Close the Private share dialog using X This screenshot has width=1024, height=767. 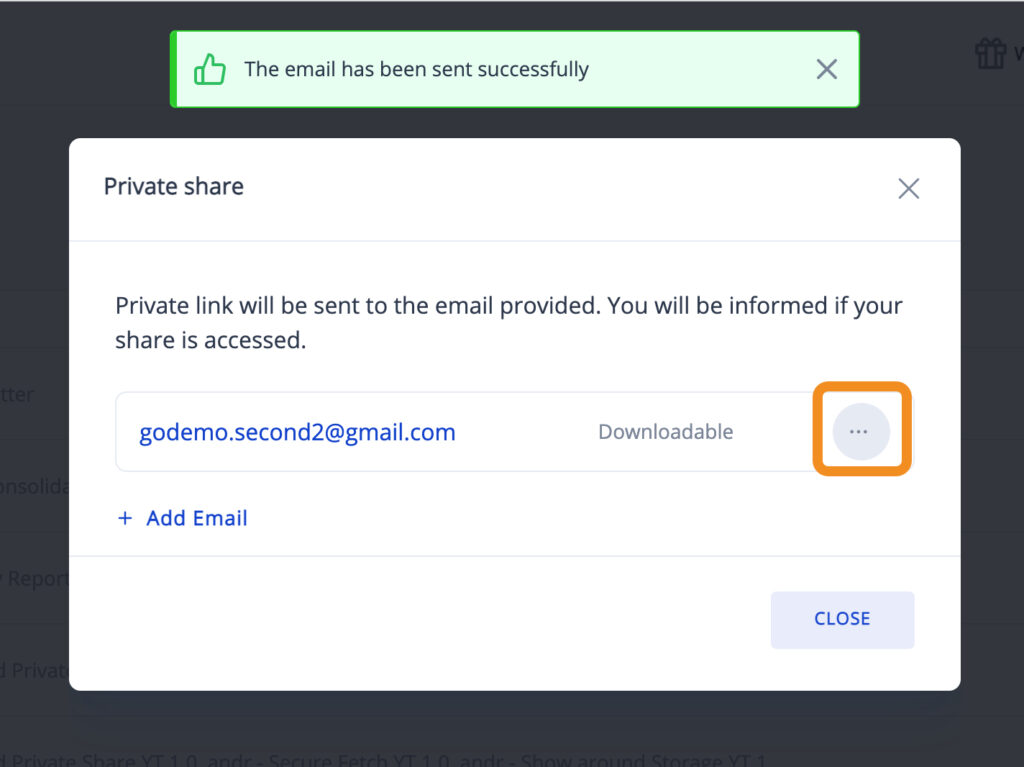908,189
